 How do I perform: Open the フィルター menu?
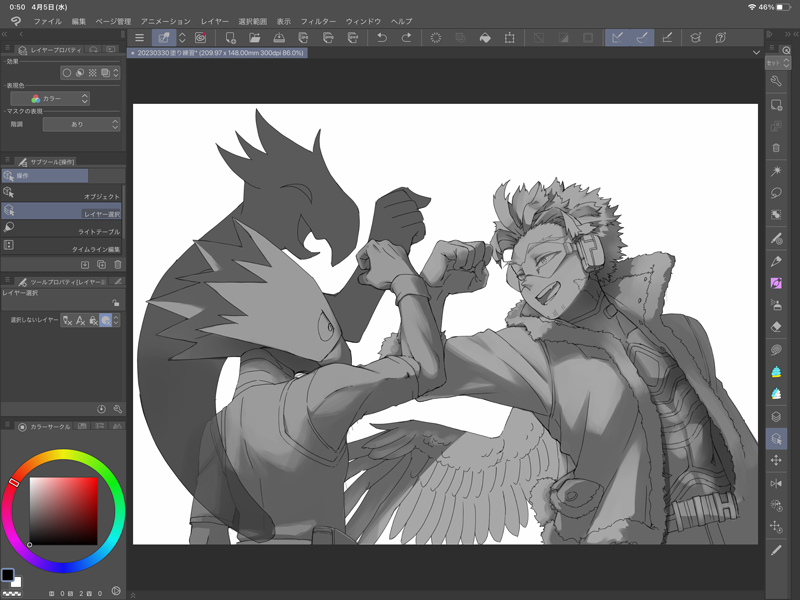[x=318, y=21]
